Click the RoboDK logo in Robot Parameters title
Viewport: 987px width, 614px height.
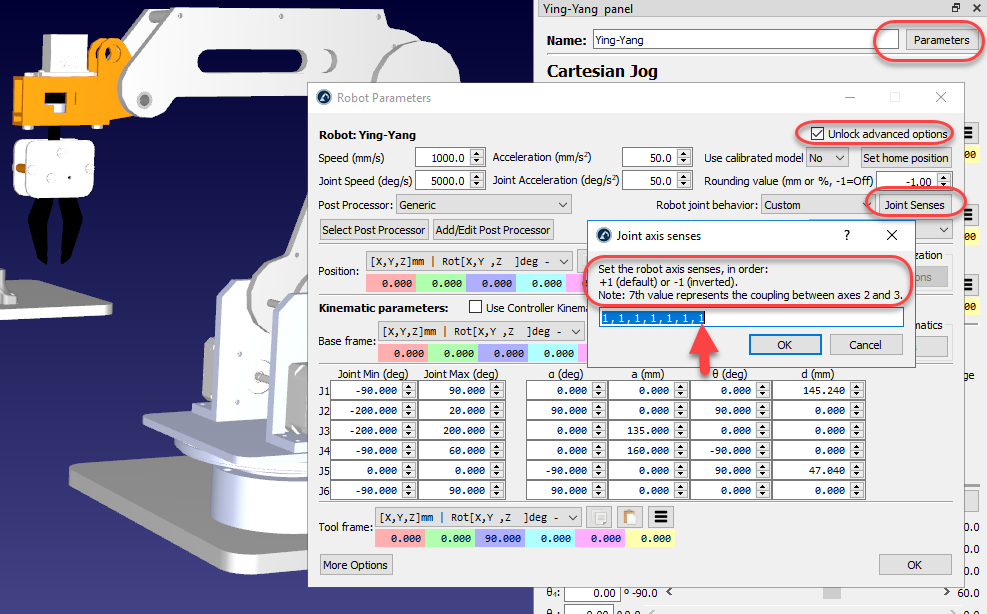point(324,98)
